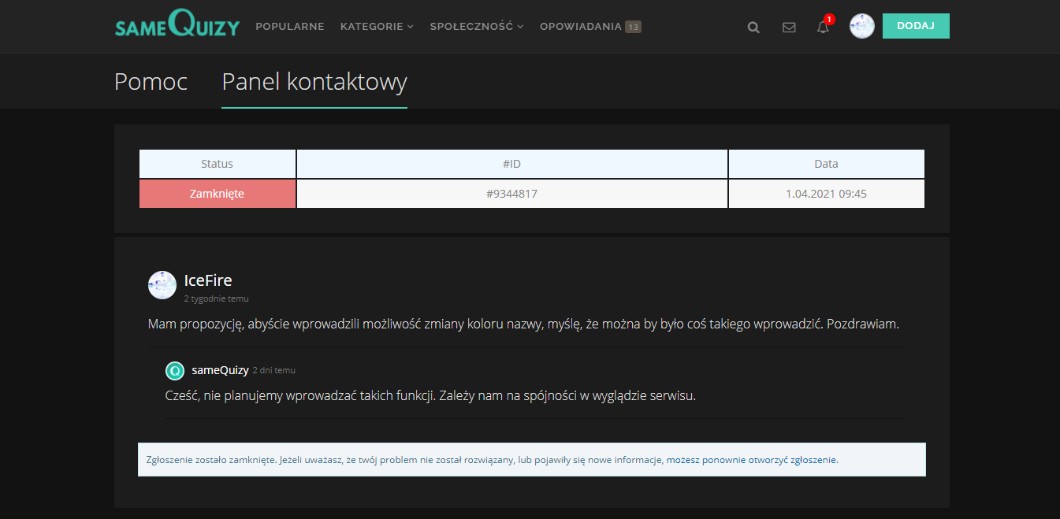Open the messages envelope icon
1060x519 pixels.
coord(789,27)
